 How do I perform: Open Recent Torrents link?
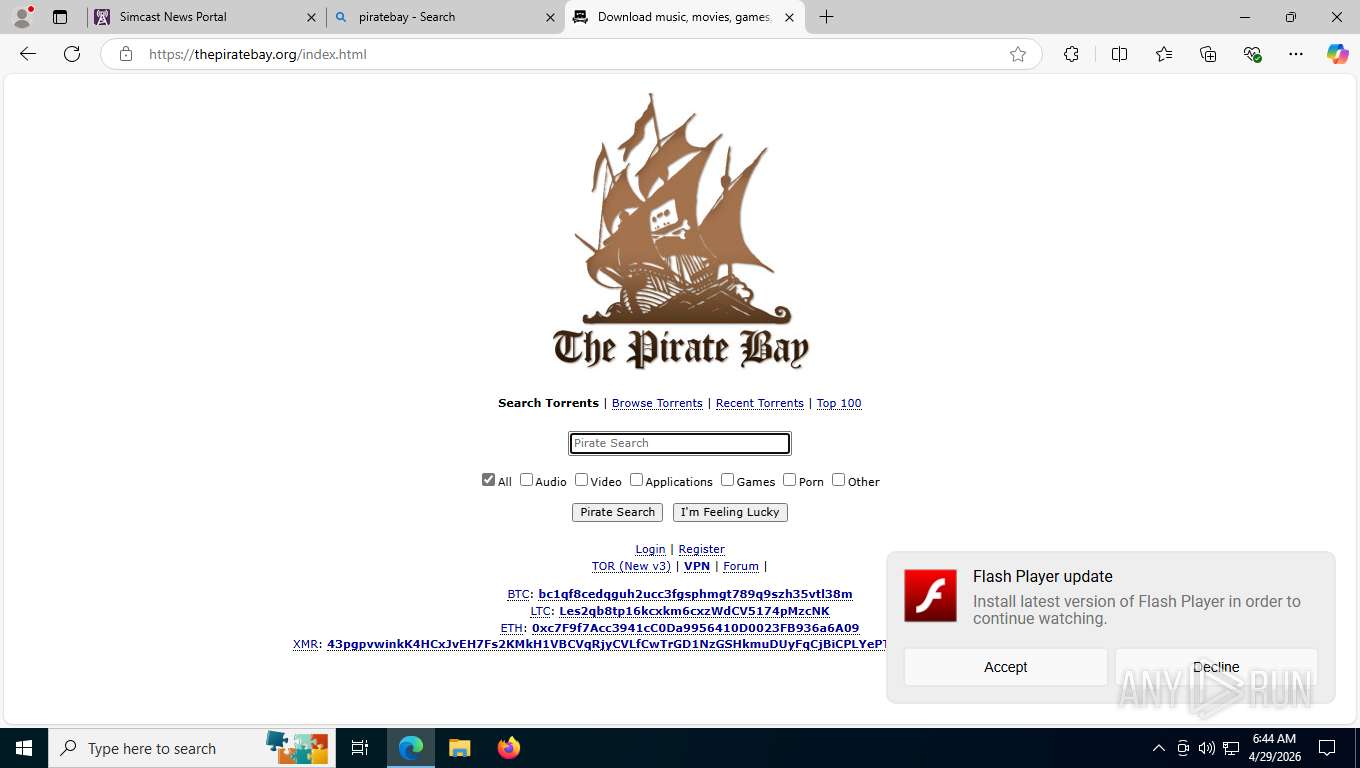[760, 403]
